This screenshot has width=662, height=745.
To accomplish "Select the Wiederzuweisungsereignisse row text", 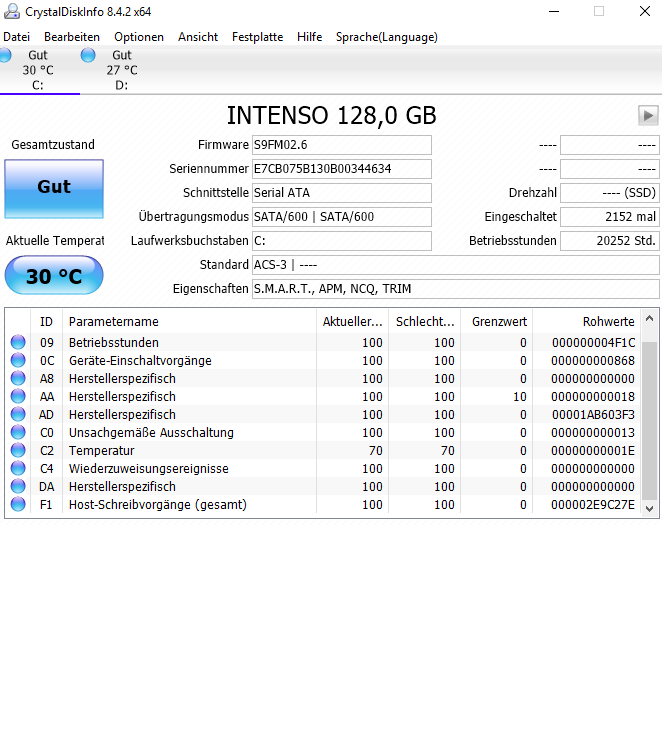I will pos(149,468).
